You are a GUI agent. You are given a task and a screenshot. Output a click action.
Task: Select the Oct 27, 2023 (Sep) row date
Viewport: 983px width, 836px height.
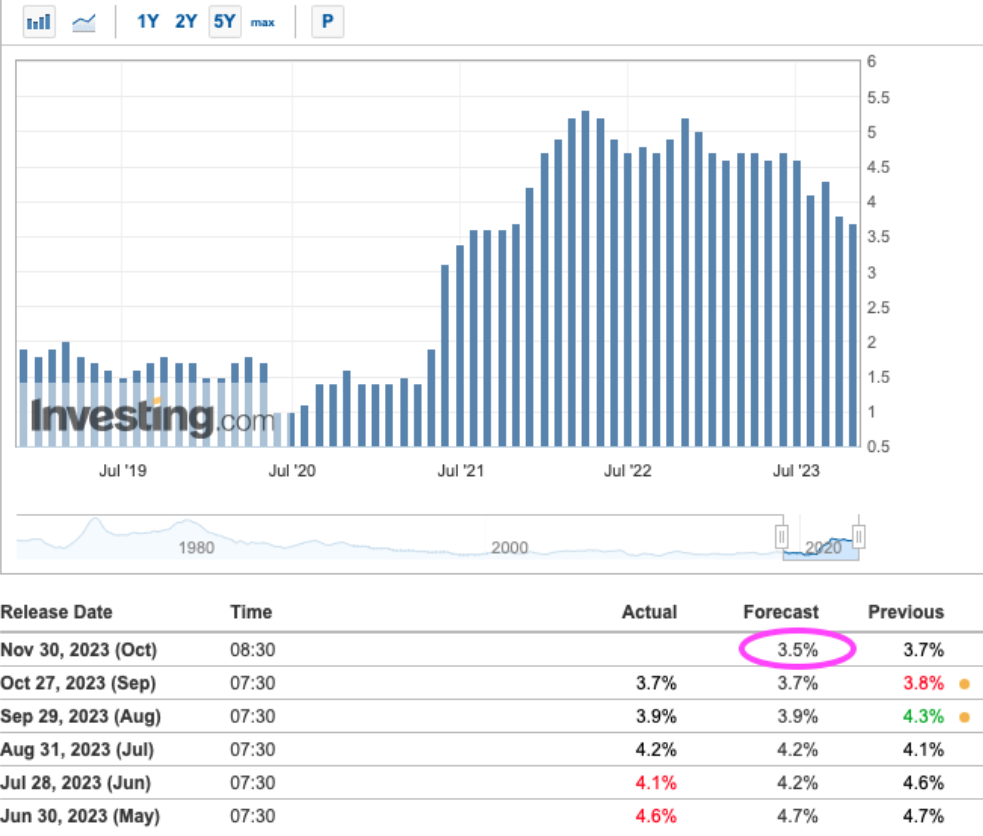(78, 683)
